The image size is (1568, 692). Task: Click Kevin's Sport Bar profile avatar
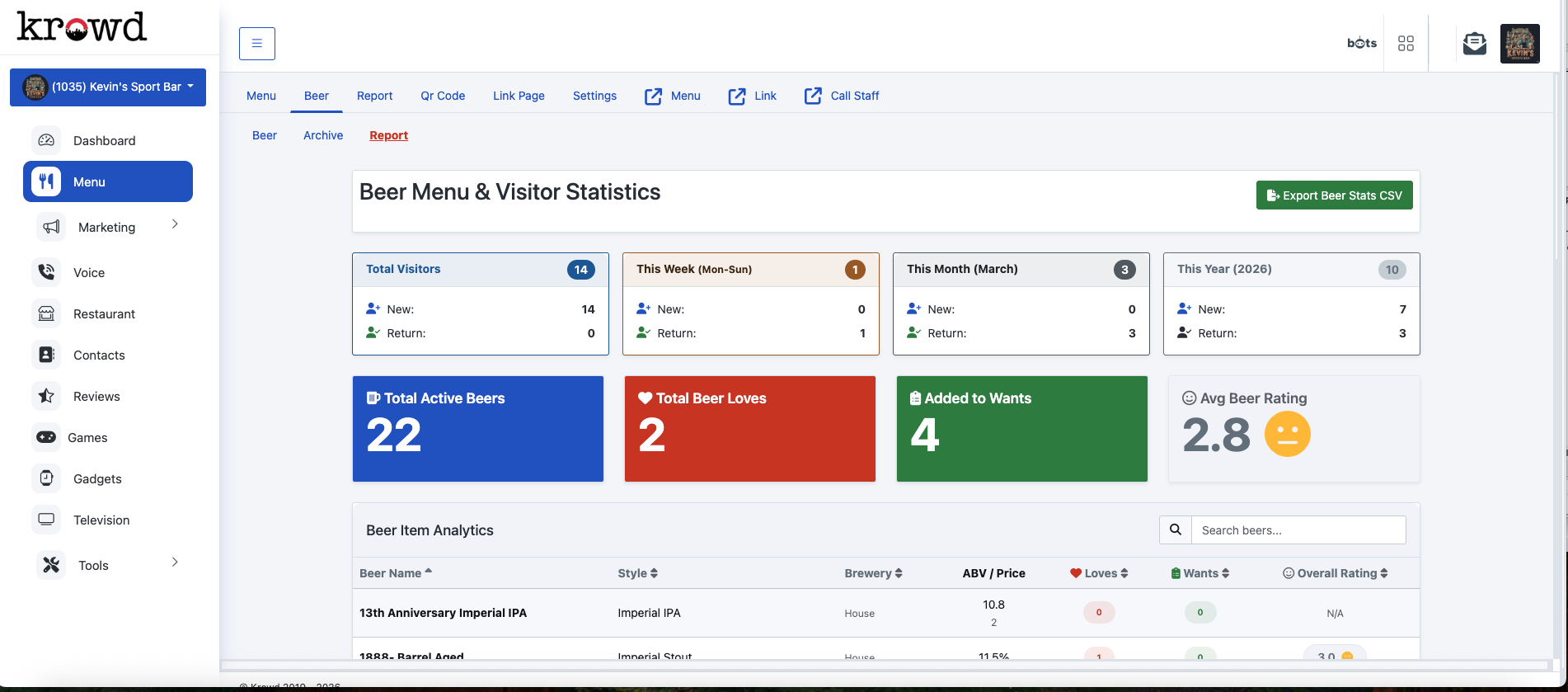click(1519, 44)
